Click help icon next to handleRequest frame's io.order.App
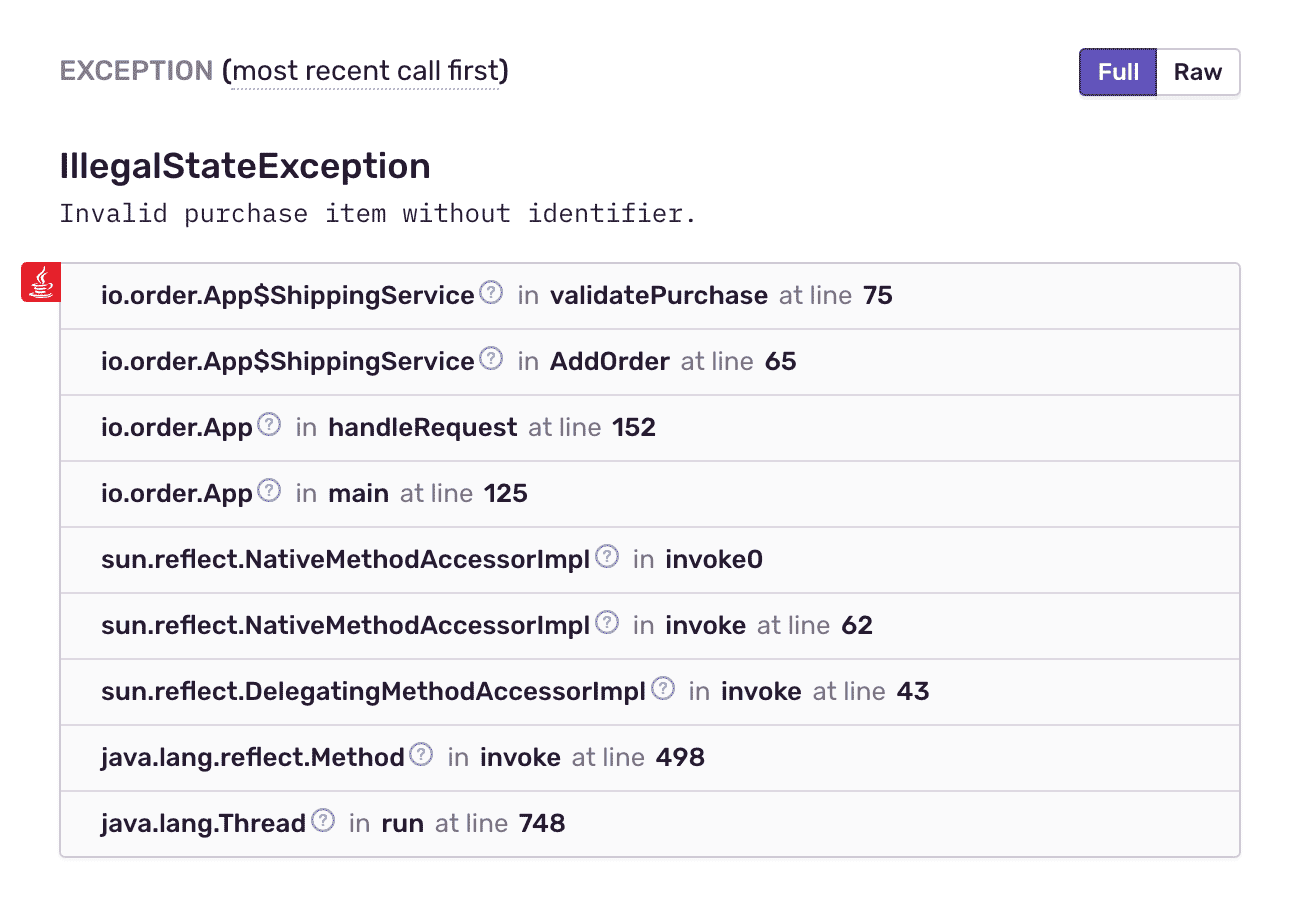The image size is (1301, 898). point(269,425)
